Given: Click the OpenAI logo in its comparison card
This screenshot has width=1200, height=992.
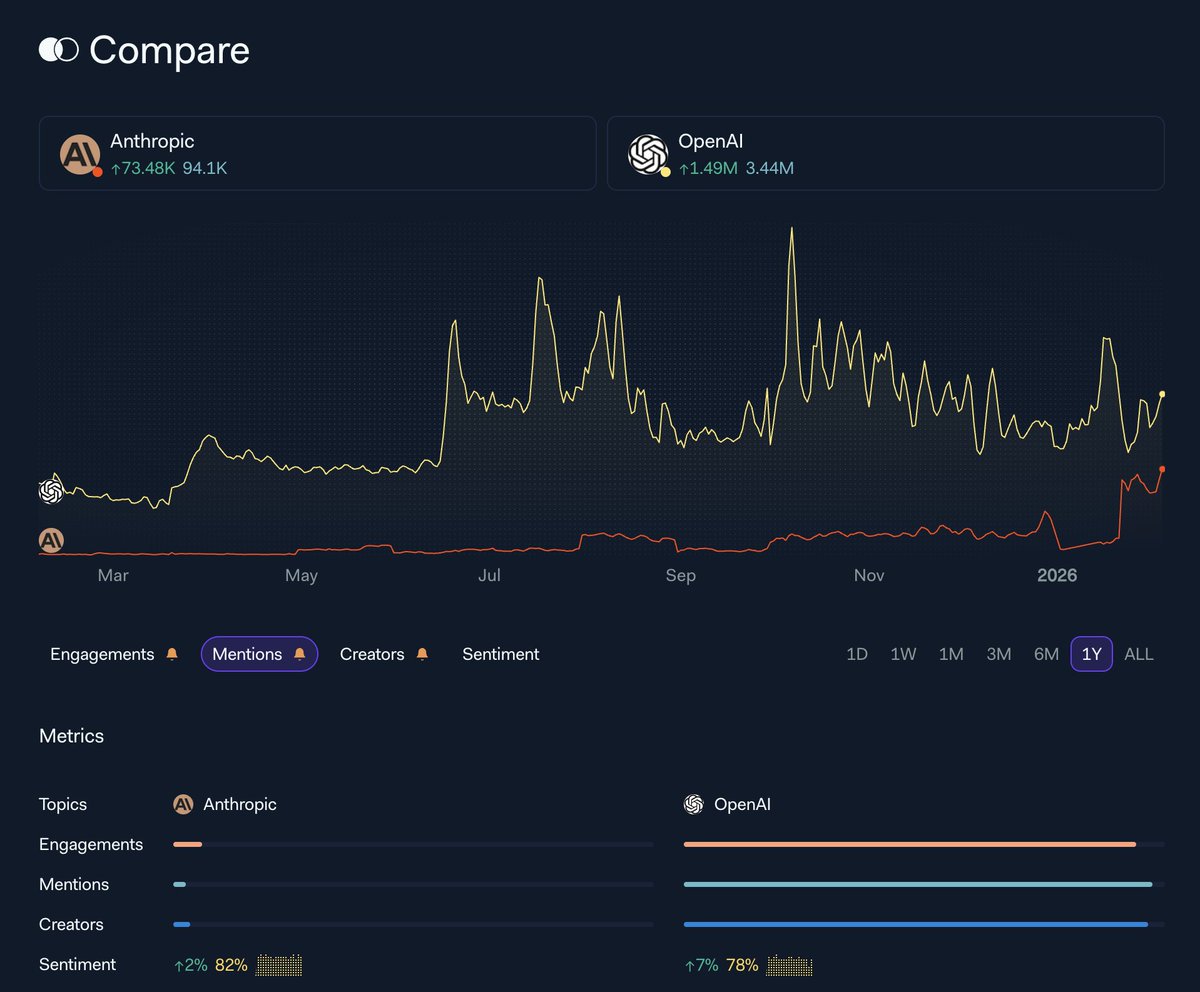Looking at the screenshot, I should 648,154.
